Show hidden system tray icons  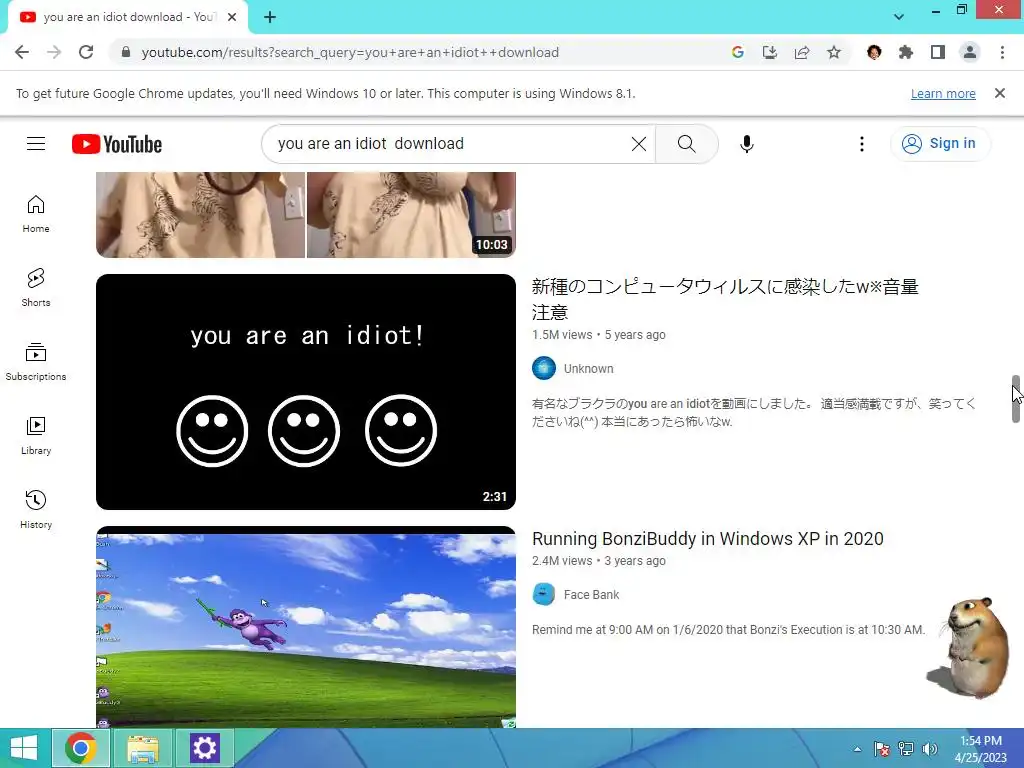(x=857, y=749)
